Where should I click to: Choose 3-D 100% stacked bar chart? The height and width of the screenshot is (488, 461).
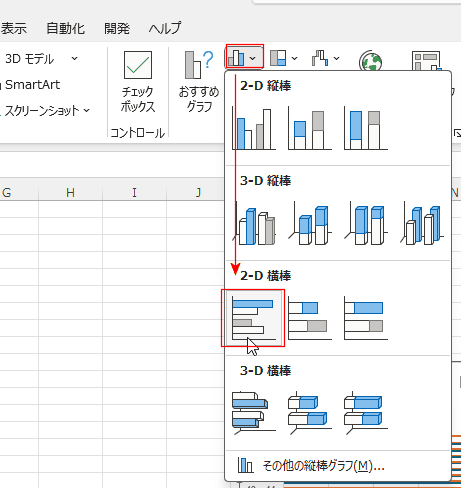tap(366, 413)
